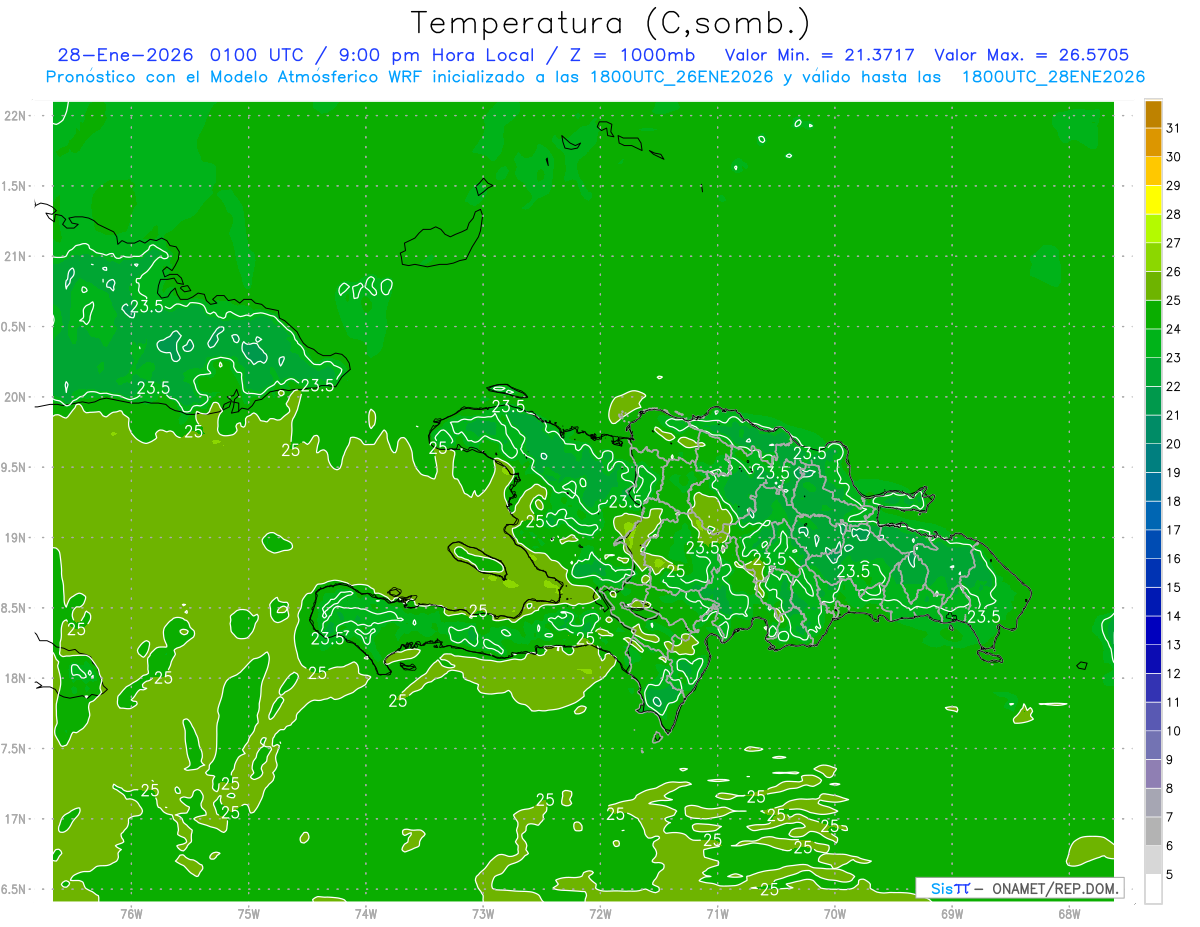Click the '20N' latitude axis label

tap(17, 397)
